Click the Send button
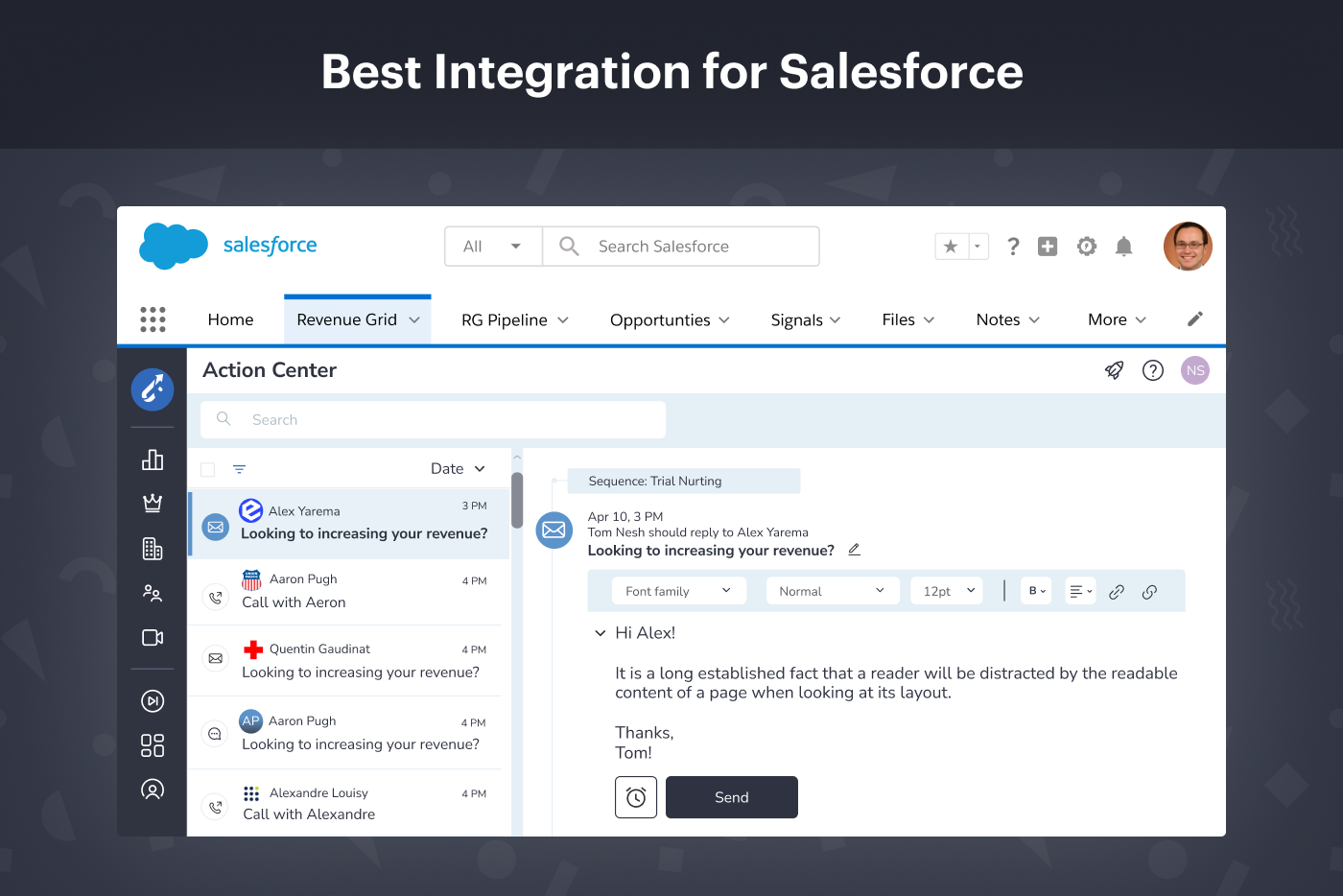Viewport: 1343px width, 896px height. point(731,797)
